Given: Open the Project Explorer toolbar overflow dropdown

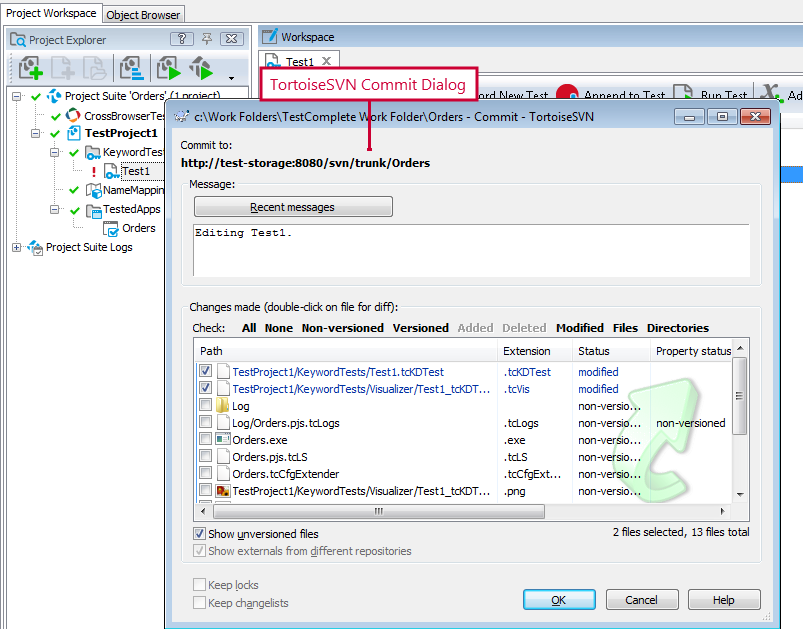Looking at the screenshot, I should click(231, 77).
